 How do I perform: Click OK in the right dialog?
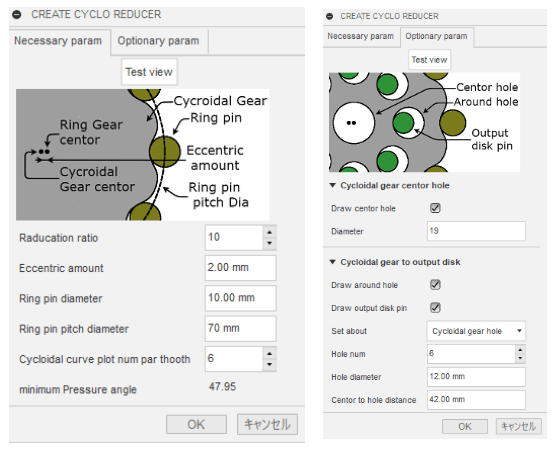point(465,426)
